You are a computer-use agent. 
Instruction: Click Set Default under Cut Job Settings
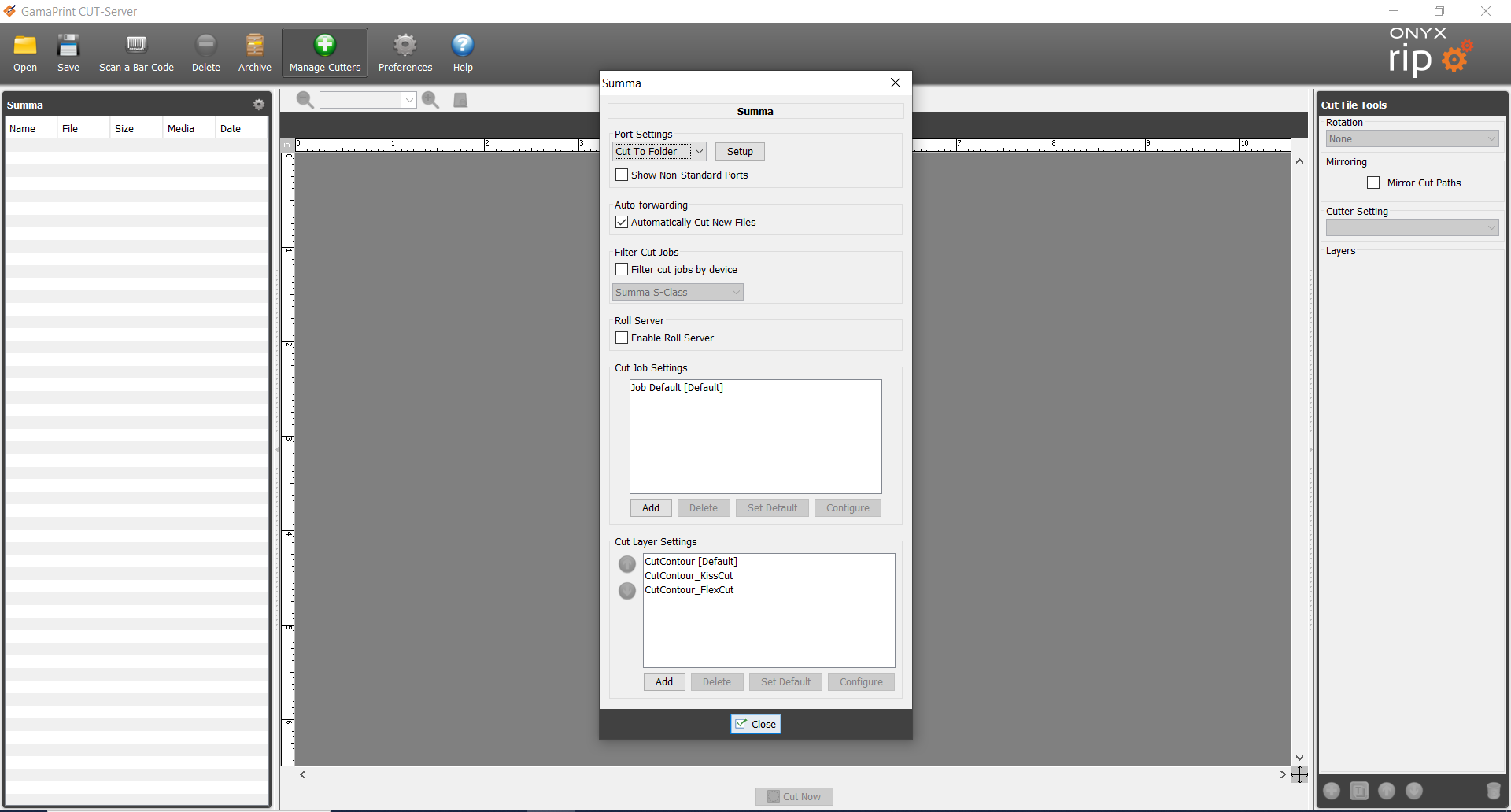click(772, 507)
